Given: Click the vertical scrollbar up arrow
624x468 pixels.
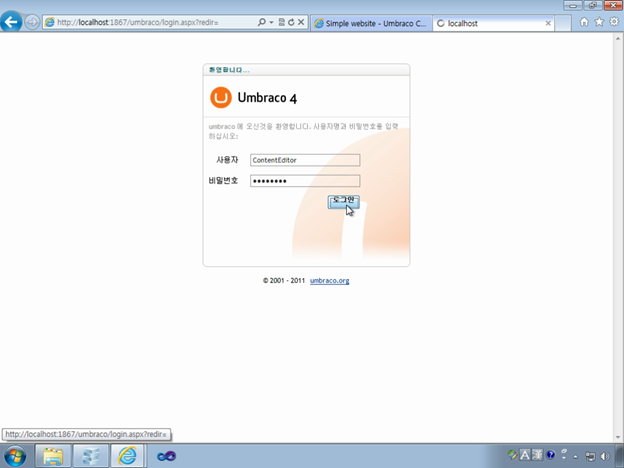Looking at the screenshot, I should [618, 39].
